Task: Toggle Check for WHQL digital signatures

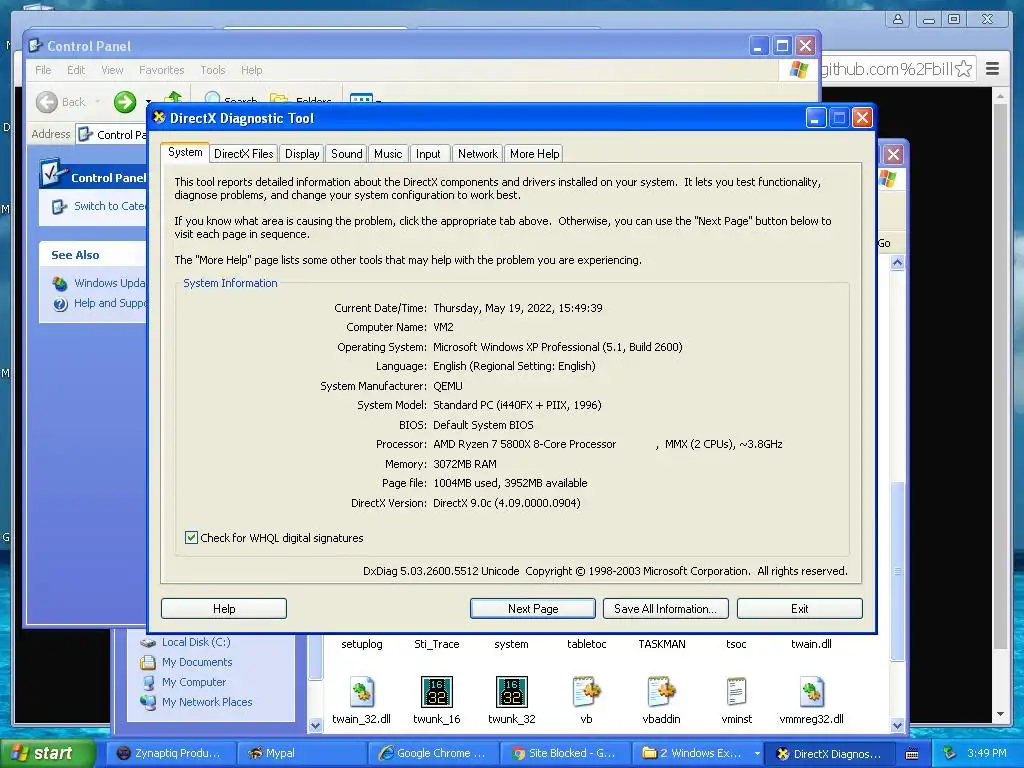Action: pos(191,537)
